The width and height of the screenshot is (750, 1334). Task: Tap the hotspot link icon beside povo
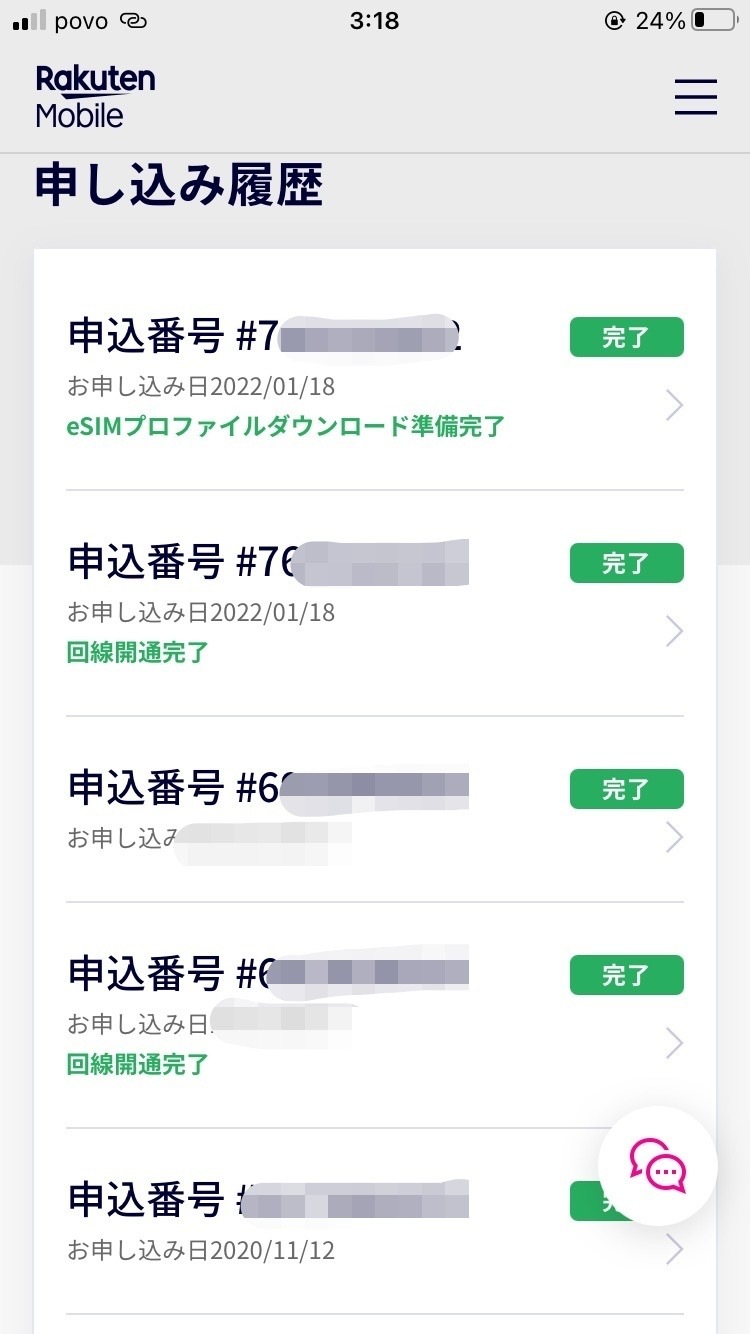point(132,21)
